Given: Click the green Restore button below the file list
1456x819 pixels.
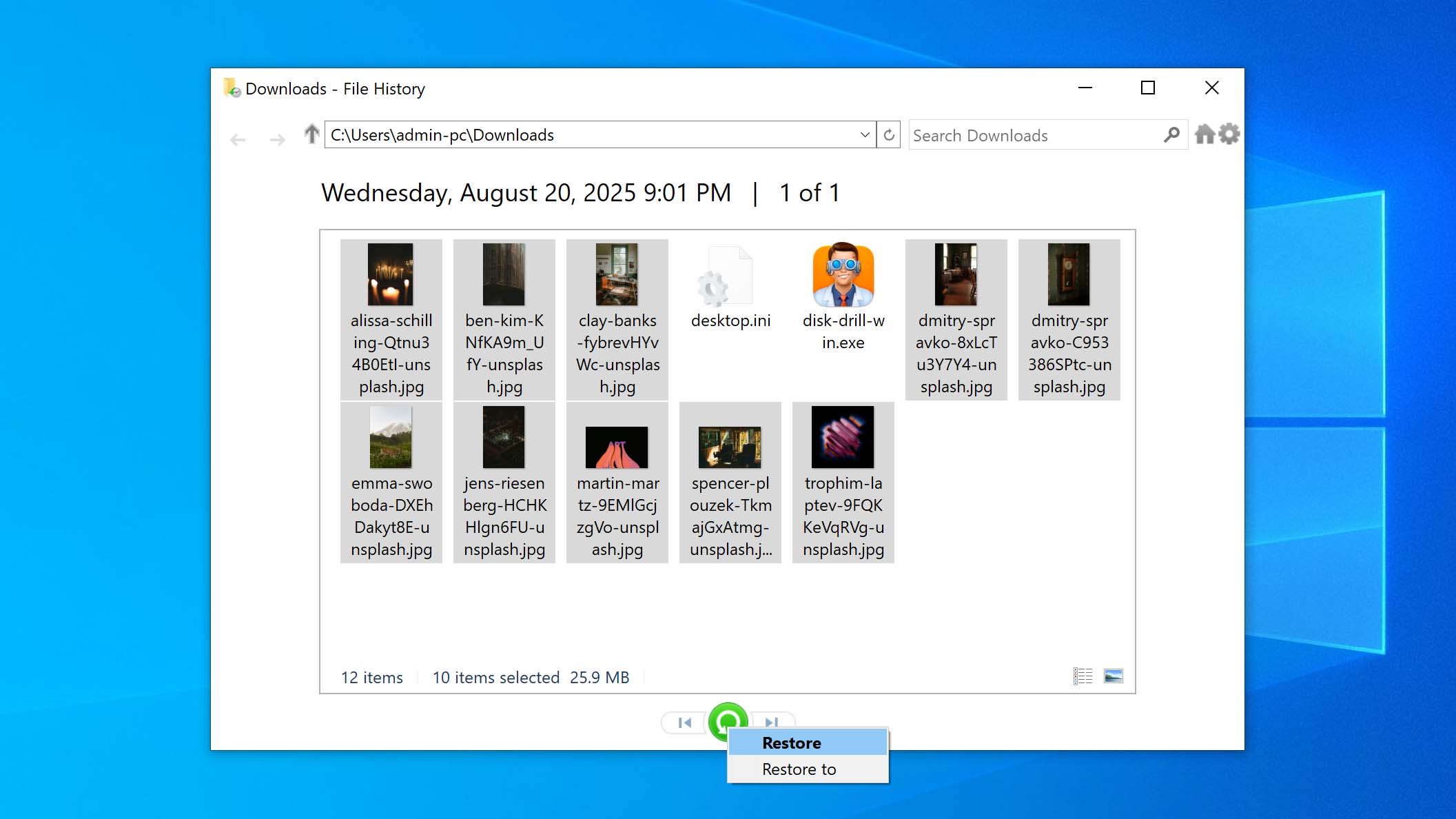Looking at the screenshot, I should [x=728, y=722].
